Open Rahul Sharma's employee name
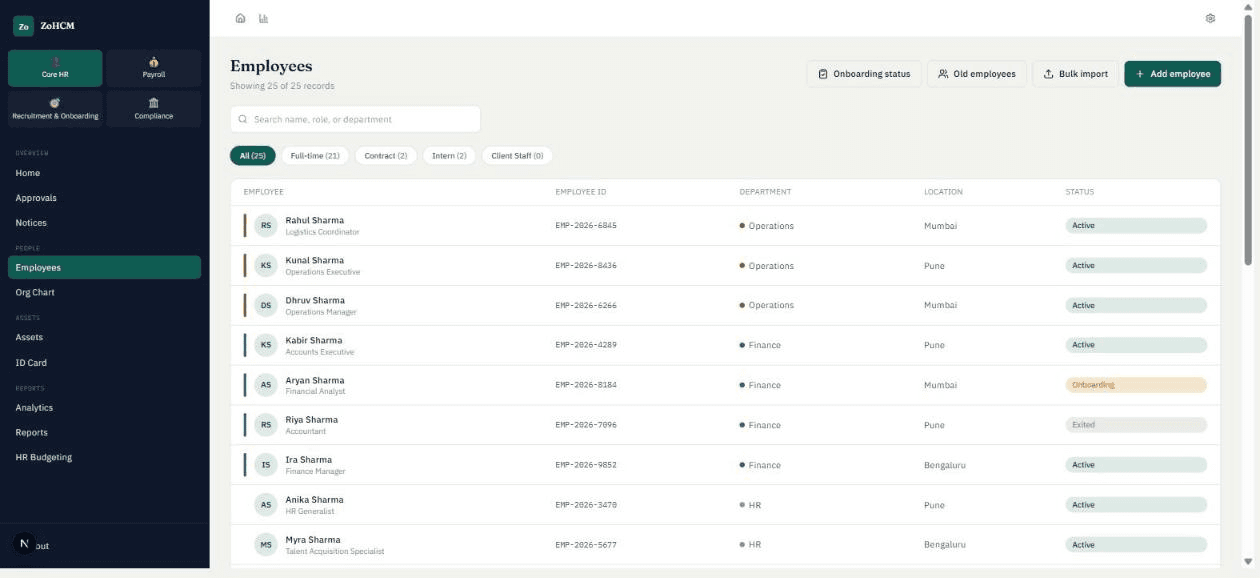 pos(314,220)
